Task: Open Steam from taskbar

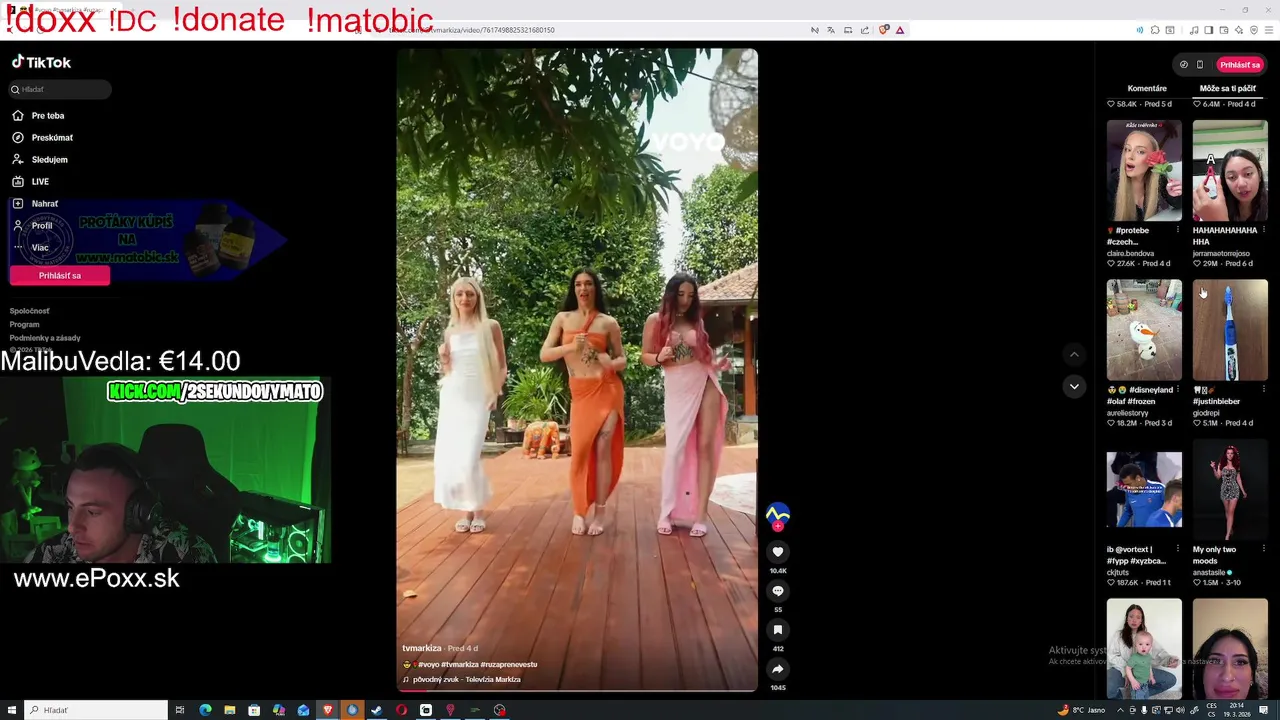Action: [376, 710]
